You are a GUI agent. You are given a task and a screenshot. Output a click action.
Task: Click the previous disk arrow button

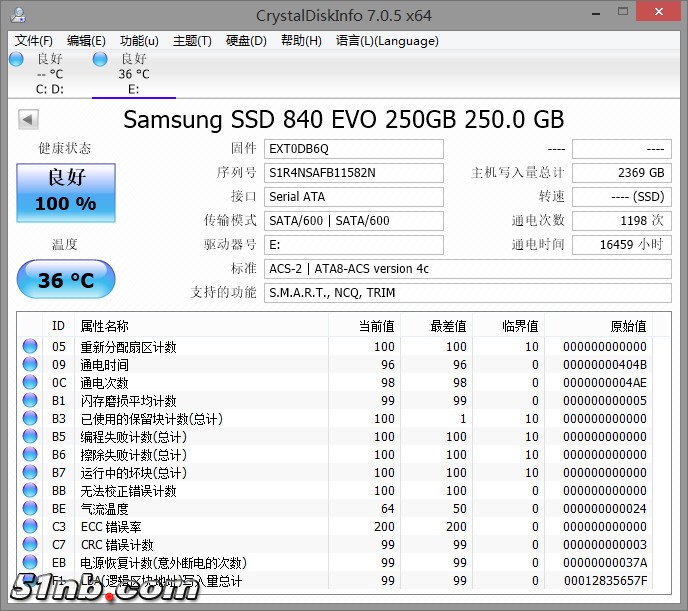(28, 120)
